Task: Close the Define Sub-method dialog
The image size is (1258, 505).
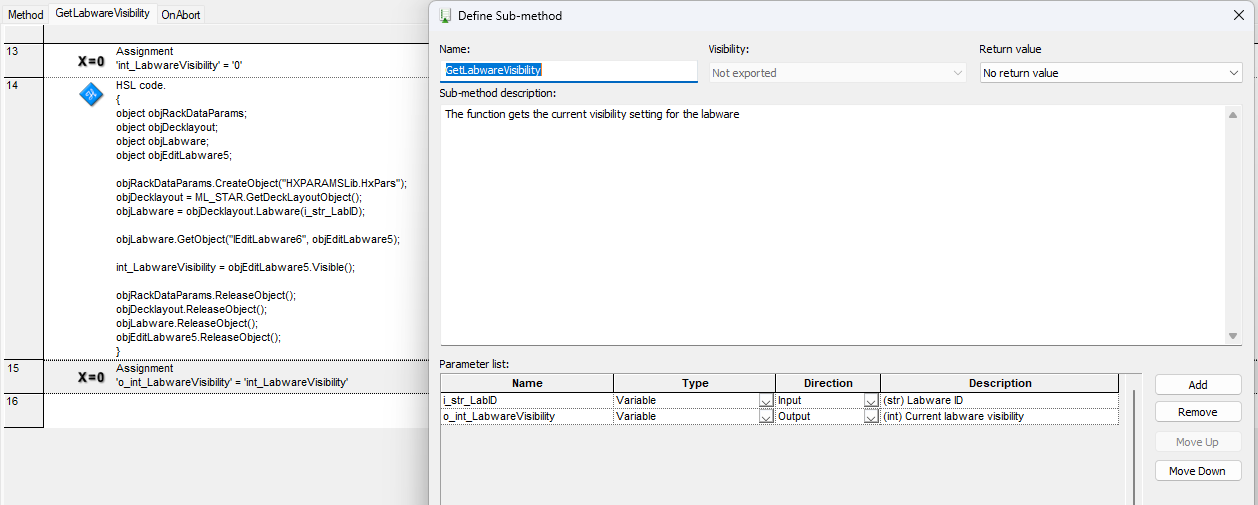Action: tap(1239, 15)
